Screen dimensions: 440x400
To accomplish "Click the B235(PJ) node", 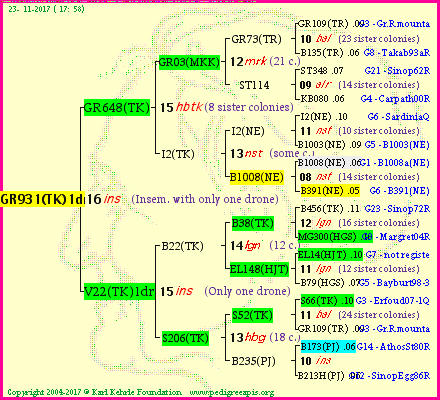I will (x=253, y=361).
